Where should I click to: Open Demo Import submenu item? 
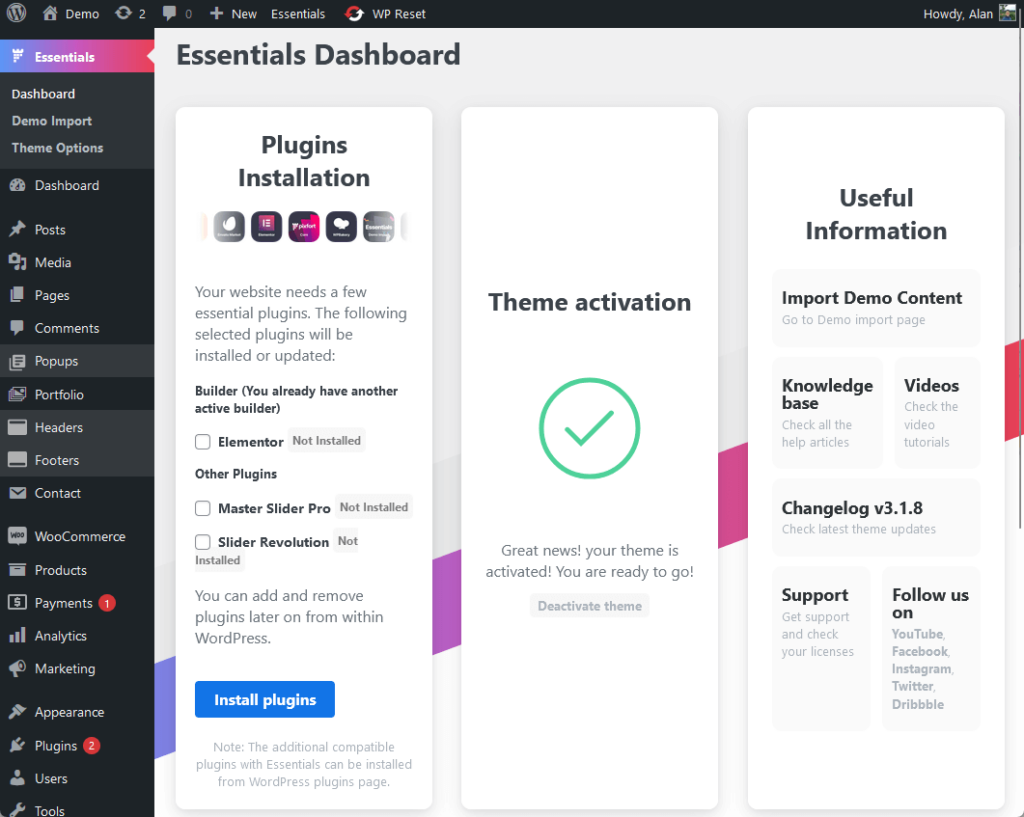(x=52, y=121)
